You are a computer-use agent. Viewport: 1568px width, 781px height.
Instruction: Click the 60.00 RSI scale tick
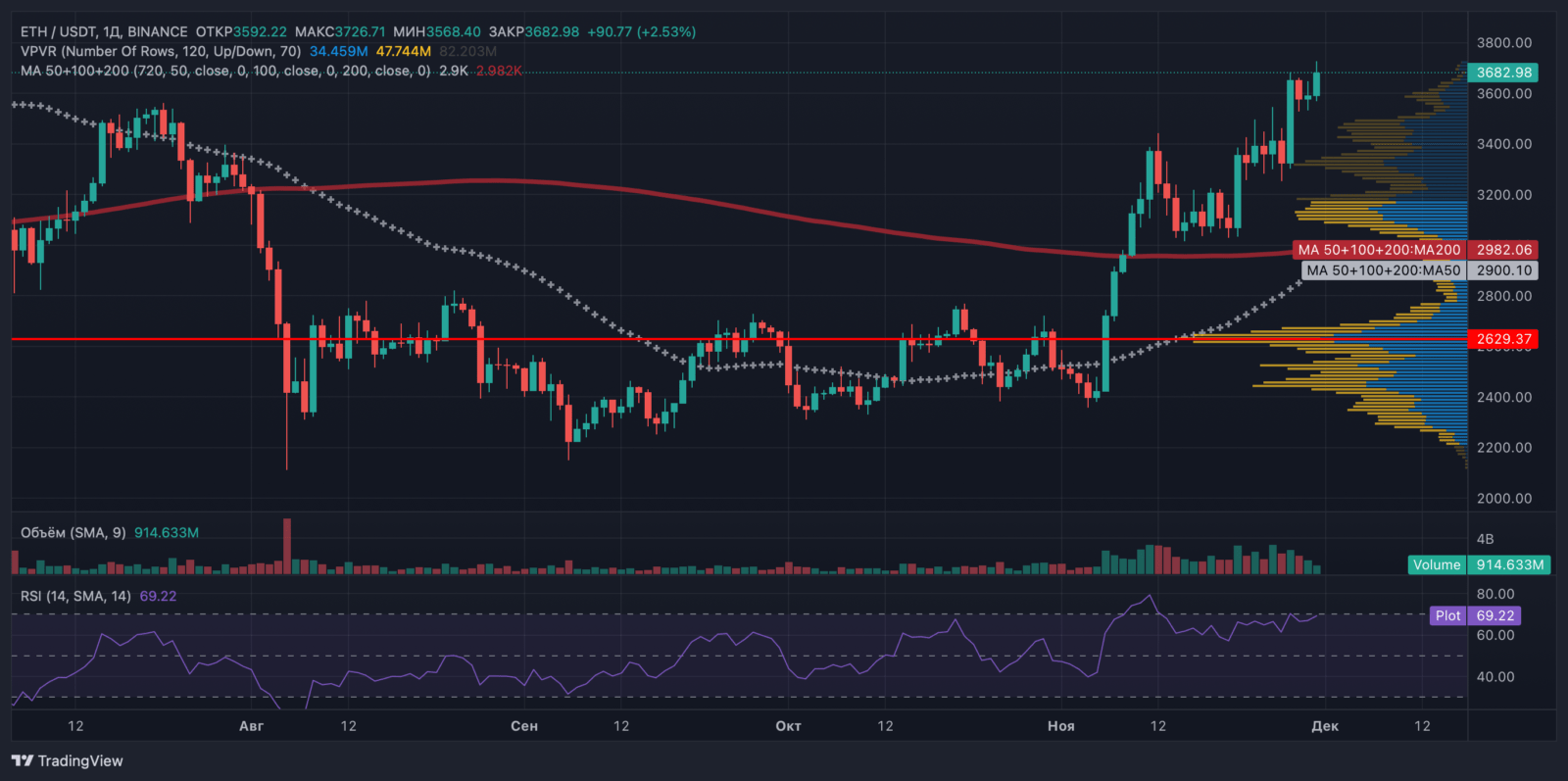pyautogui.click(x=1495, y=636)
